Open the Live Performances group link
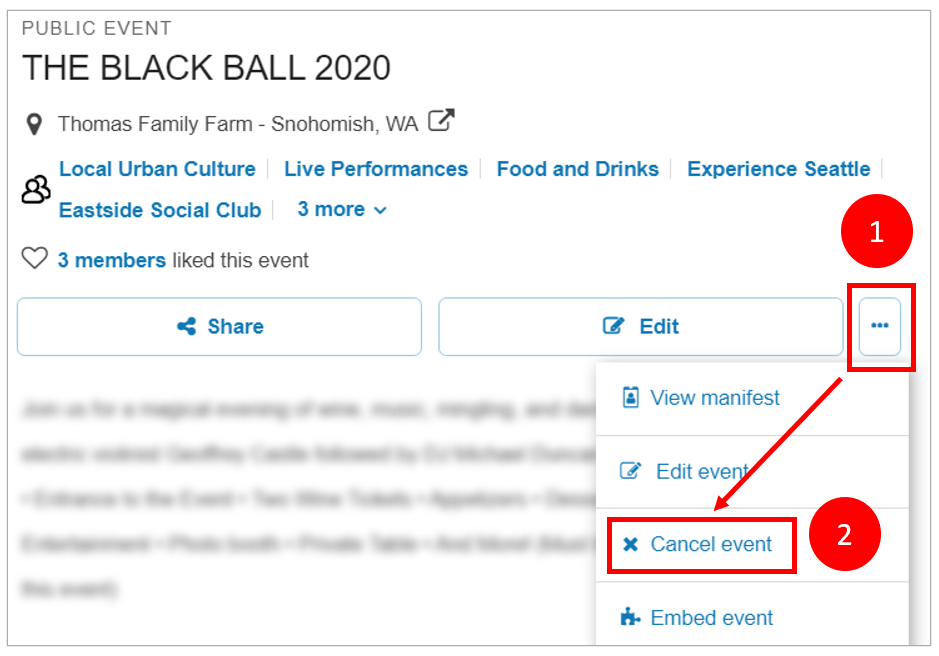 click(376, 169)
